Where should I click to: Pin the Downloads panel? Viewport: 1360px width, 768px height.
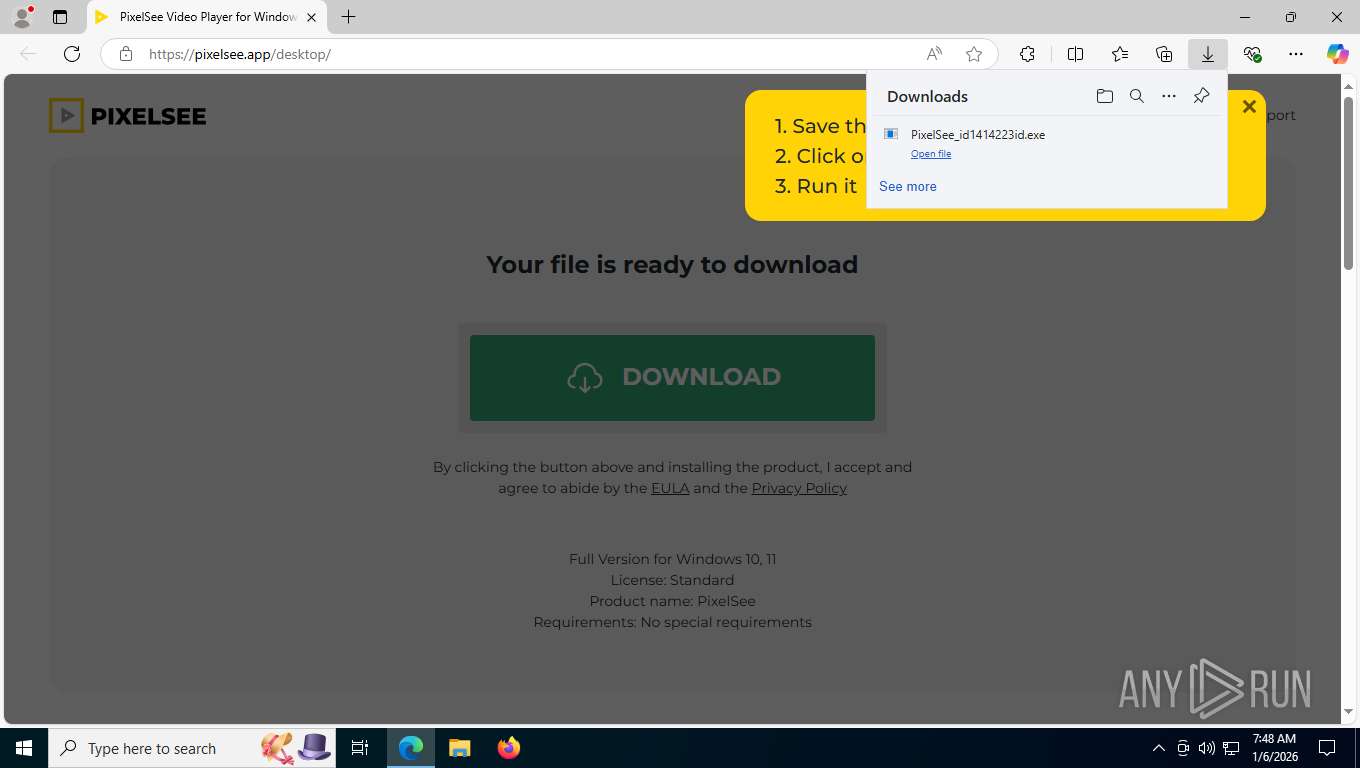coord(1202,96)
